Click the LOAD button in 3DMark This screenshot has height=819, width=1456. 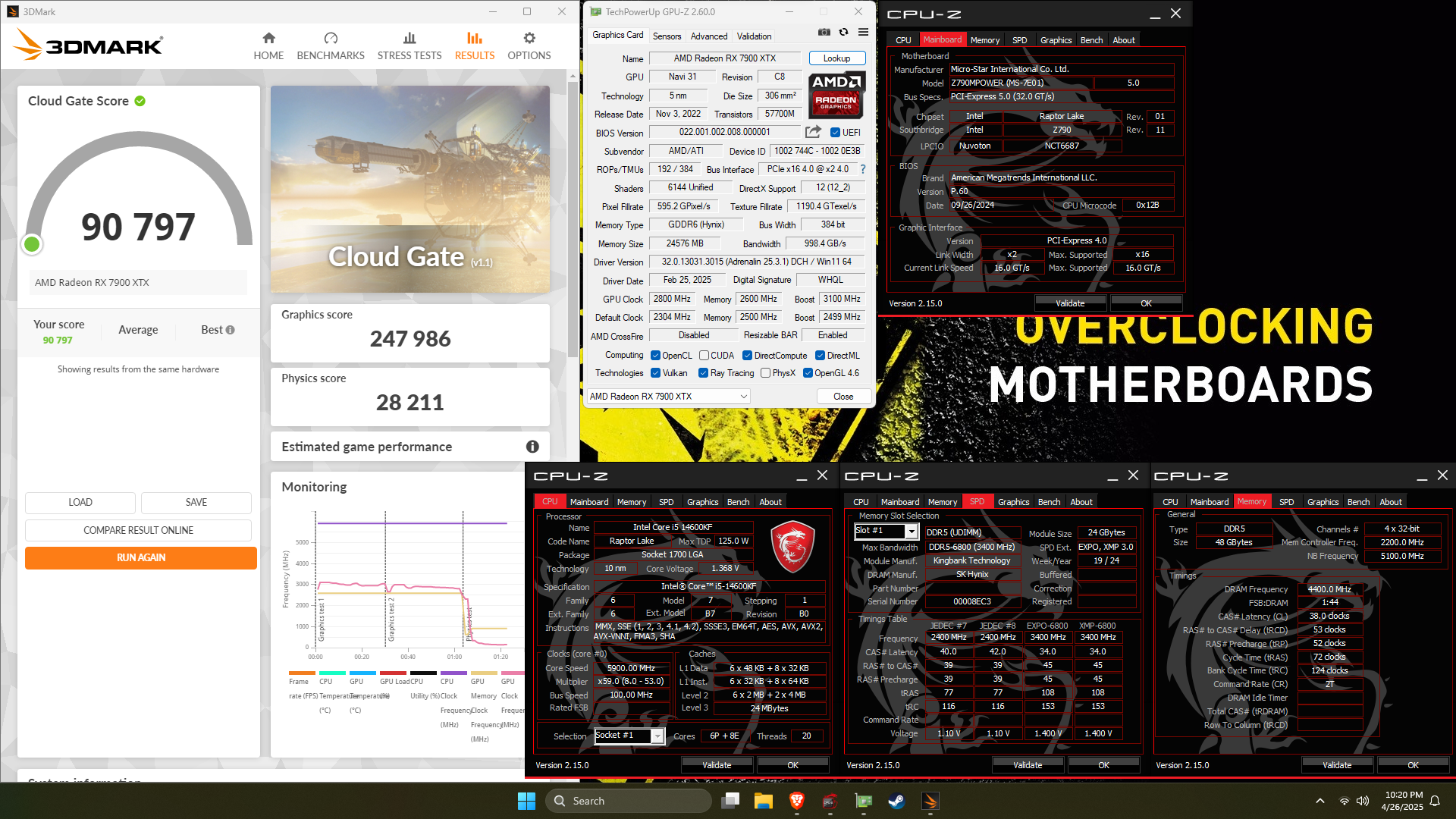click(80, 502)
